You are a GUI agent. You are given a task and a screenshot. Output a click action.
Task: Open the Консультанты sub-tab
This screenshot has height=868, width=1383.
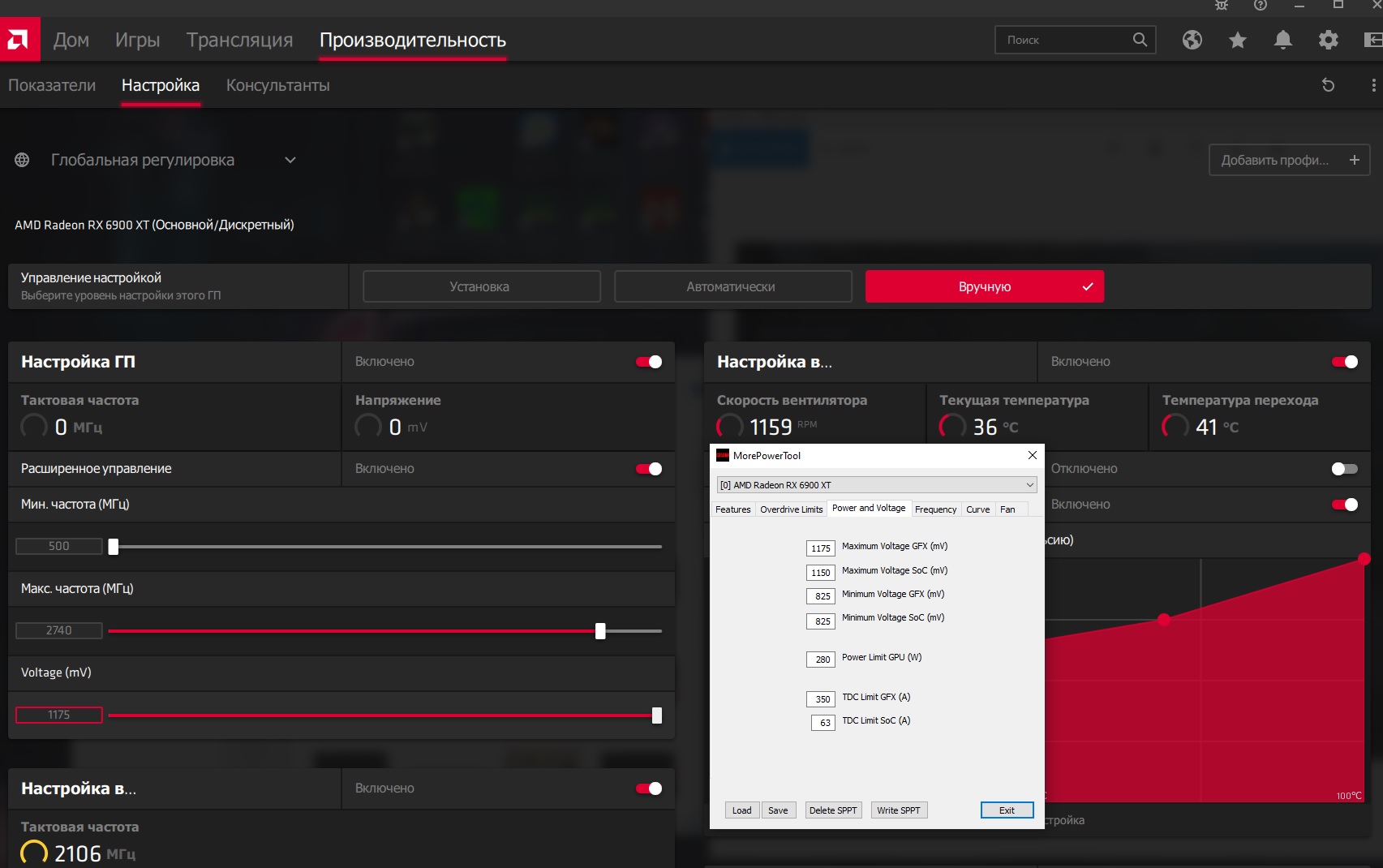[x=277, y=85]
